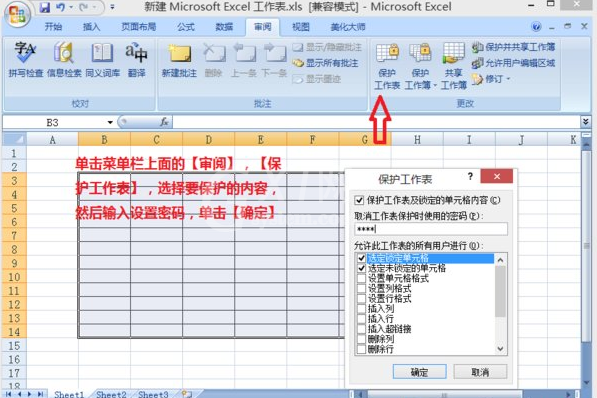This screenshot has width=597, height=398.
Task: Uncheck 选定未锁定的单元格 option
Action: pyautogui.click(x=361, y=268)
